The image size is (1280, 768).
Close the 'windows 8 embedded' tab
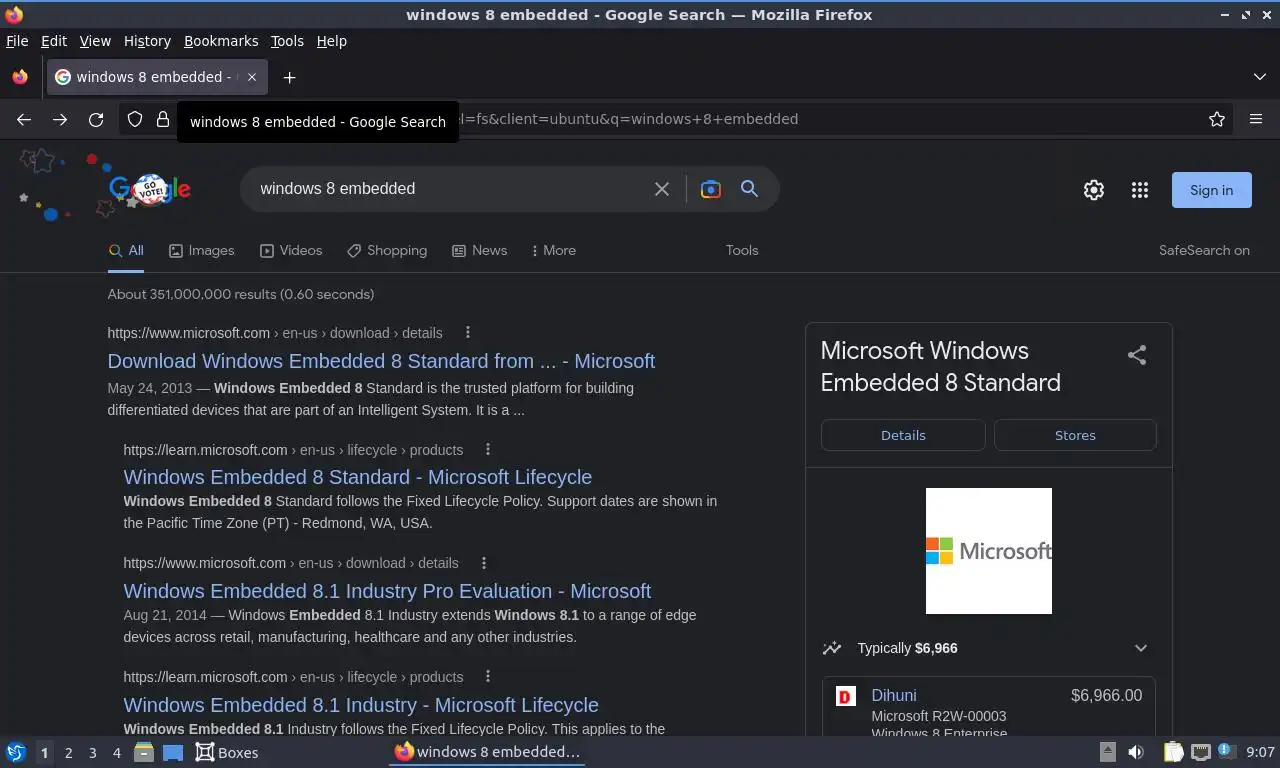tap(252, 77)
